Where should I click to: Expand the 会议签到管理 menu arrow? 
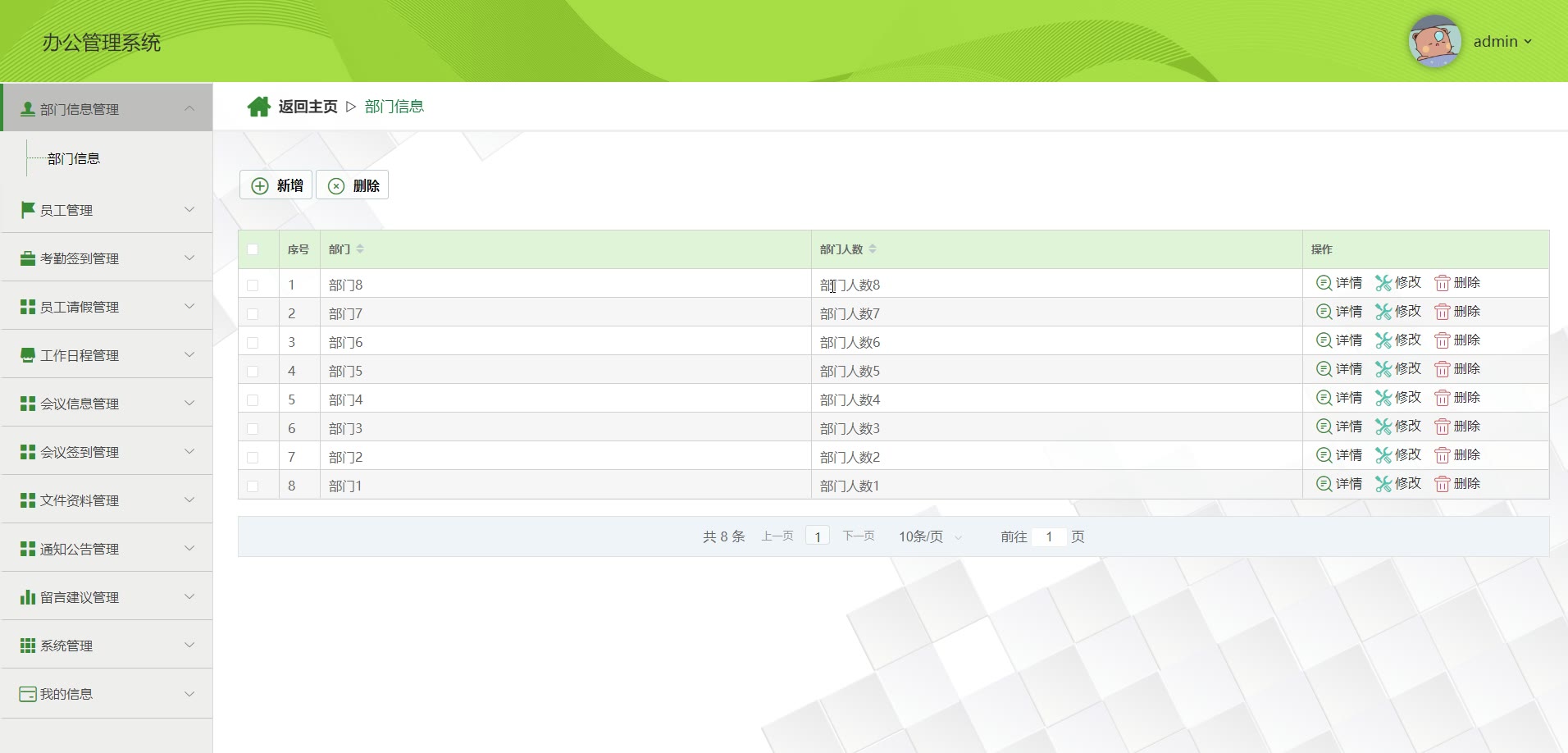click(189, 451)
